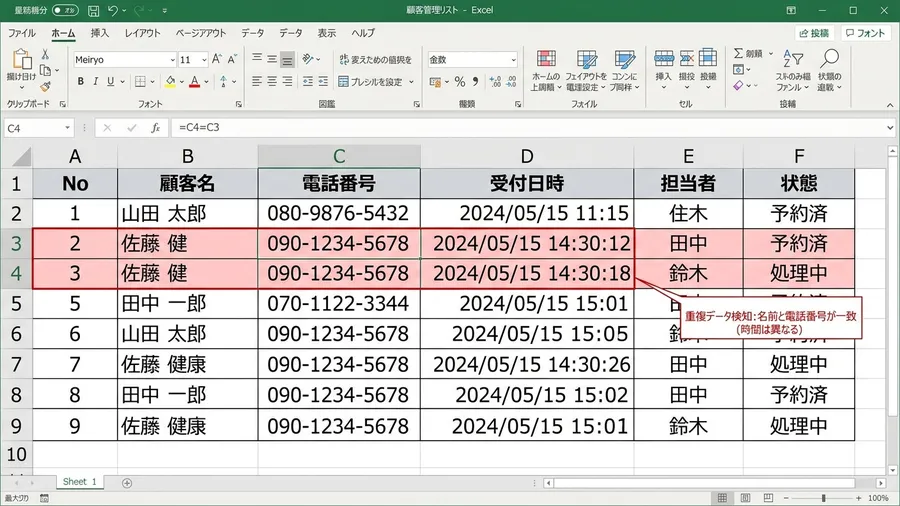The height and width of the screenshot is (506, 900).
Task: Toggle italic formatting
Action: [95, 81]
